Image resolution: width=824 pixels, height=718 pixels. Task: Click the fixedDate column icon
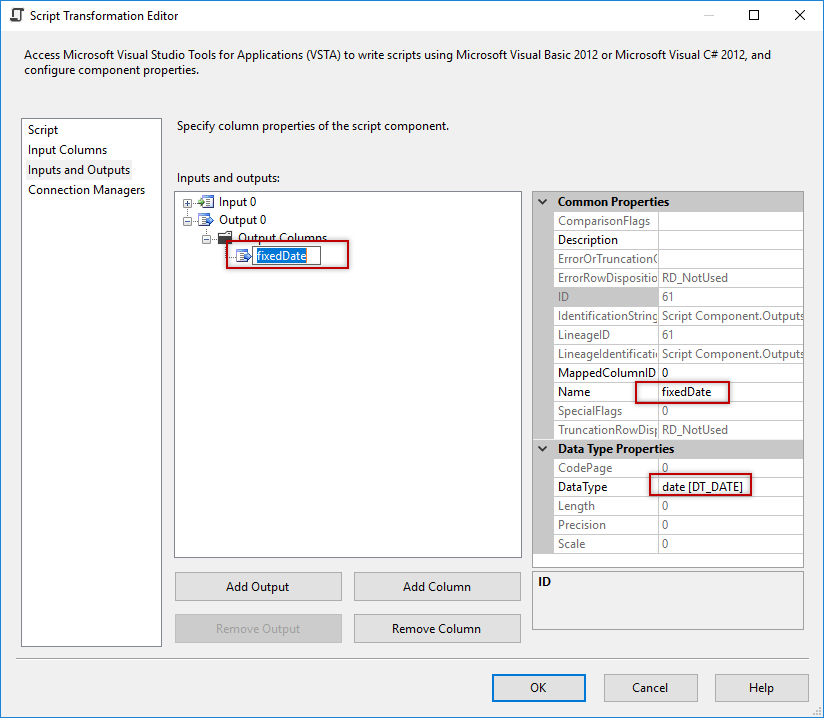click(x=241, y=255)
